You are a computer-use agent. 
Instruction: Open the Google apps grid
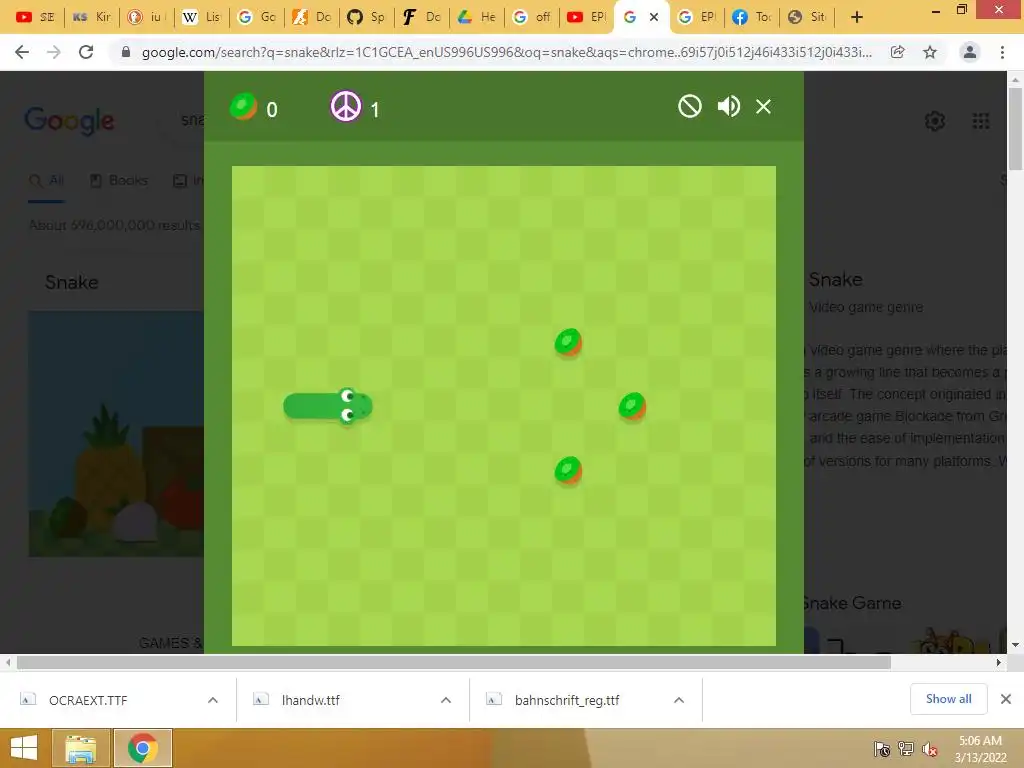(x=981, y=121)
